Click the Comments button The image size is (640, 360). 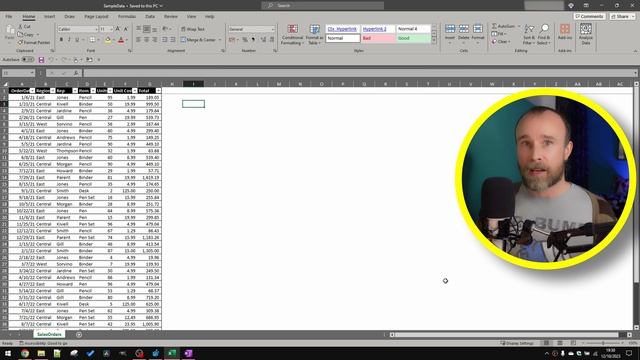[x=589, y=17]
